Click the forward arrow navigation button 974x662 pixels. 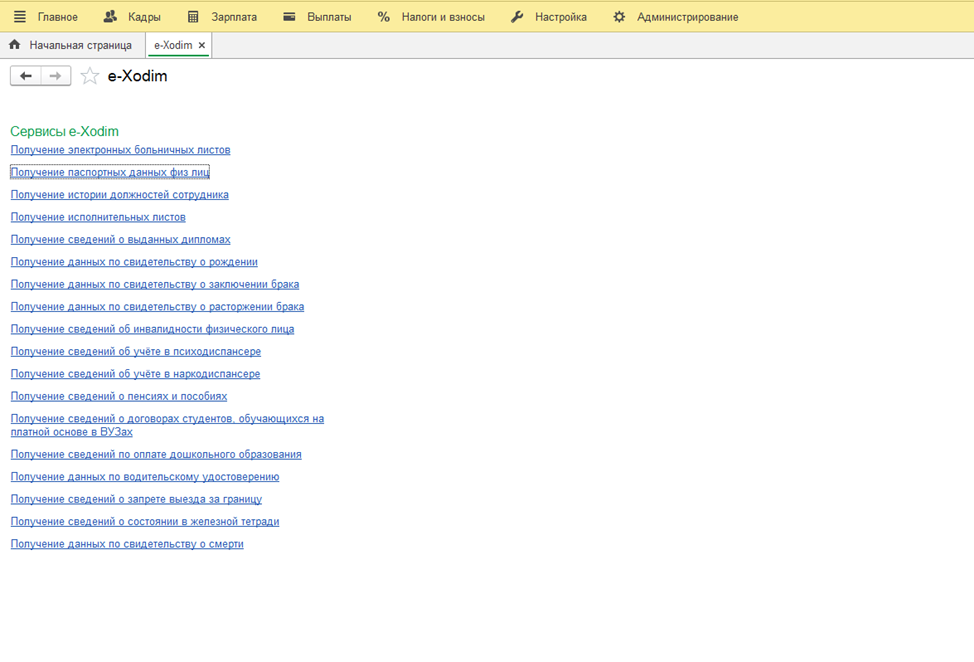56,76
